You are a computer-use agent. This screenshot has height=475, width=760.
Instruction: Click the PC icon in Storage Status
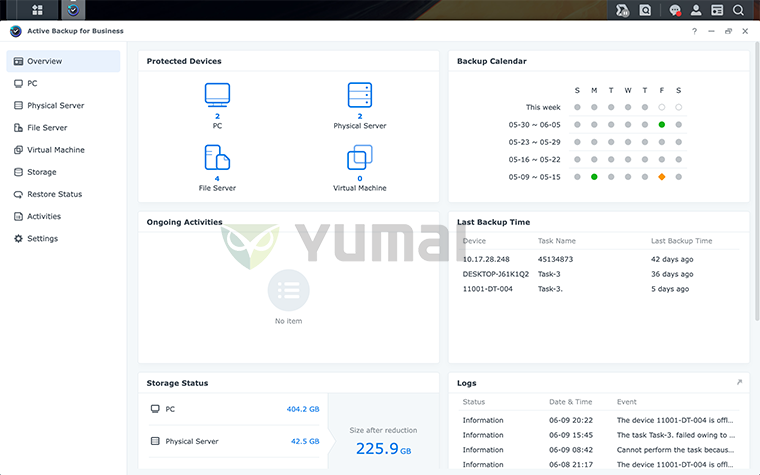(x=155, y=409)
